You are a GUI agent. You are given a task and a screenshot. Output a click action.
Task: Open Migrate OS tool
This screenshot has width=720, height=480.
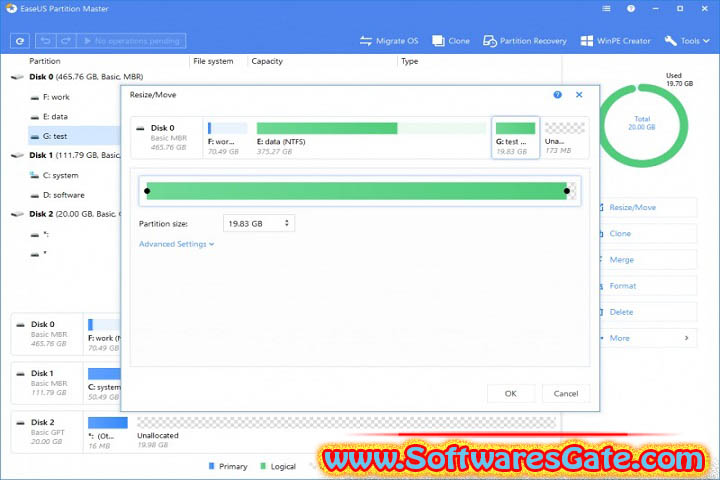coord(389,41)
